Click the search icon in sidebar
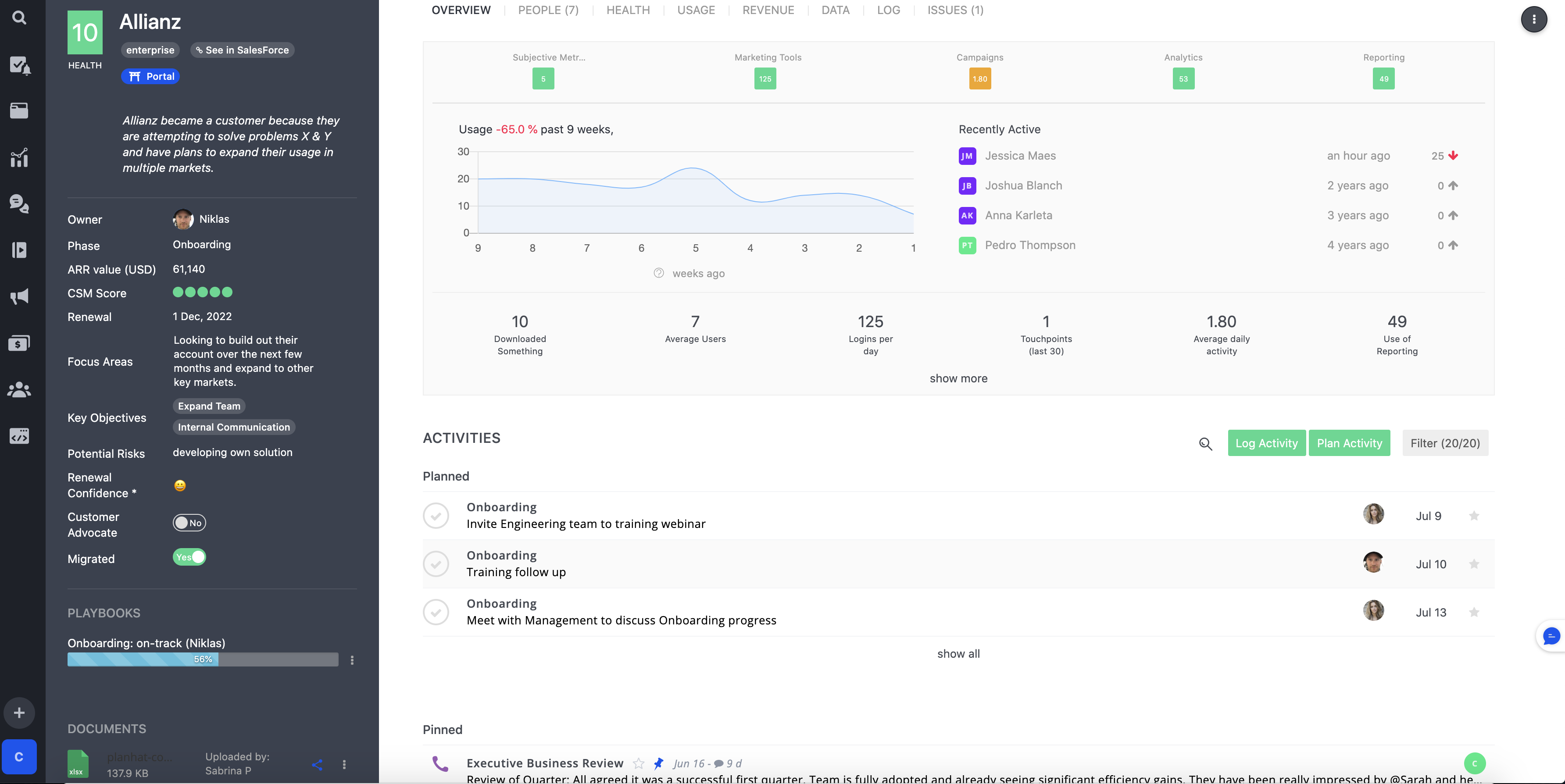The width and height of the screenshot is (1565, 784). 19,18
